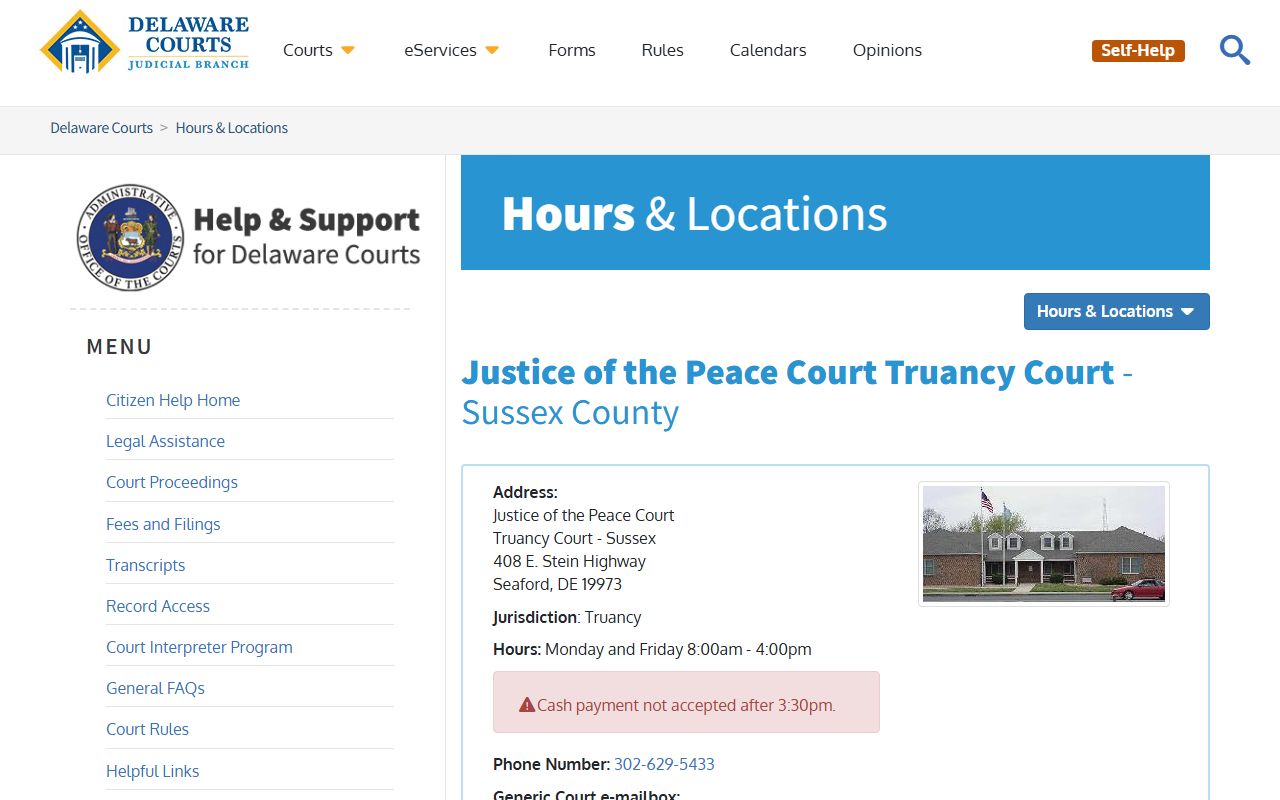The height and width of the screenshot is (800, 1280).
Task: Open Helpful Links in the sidebar
Action: pos(153,771)
